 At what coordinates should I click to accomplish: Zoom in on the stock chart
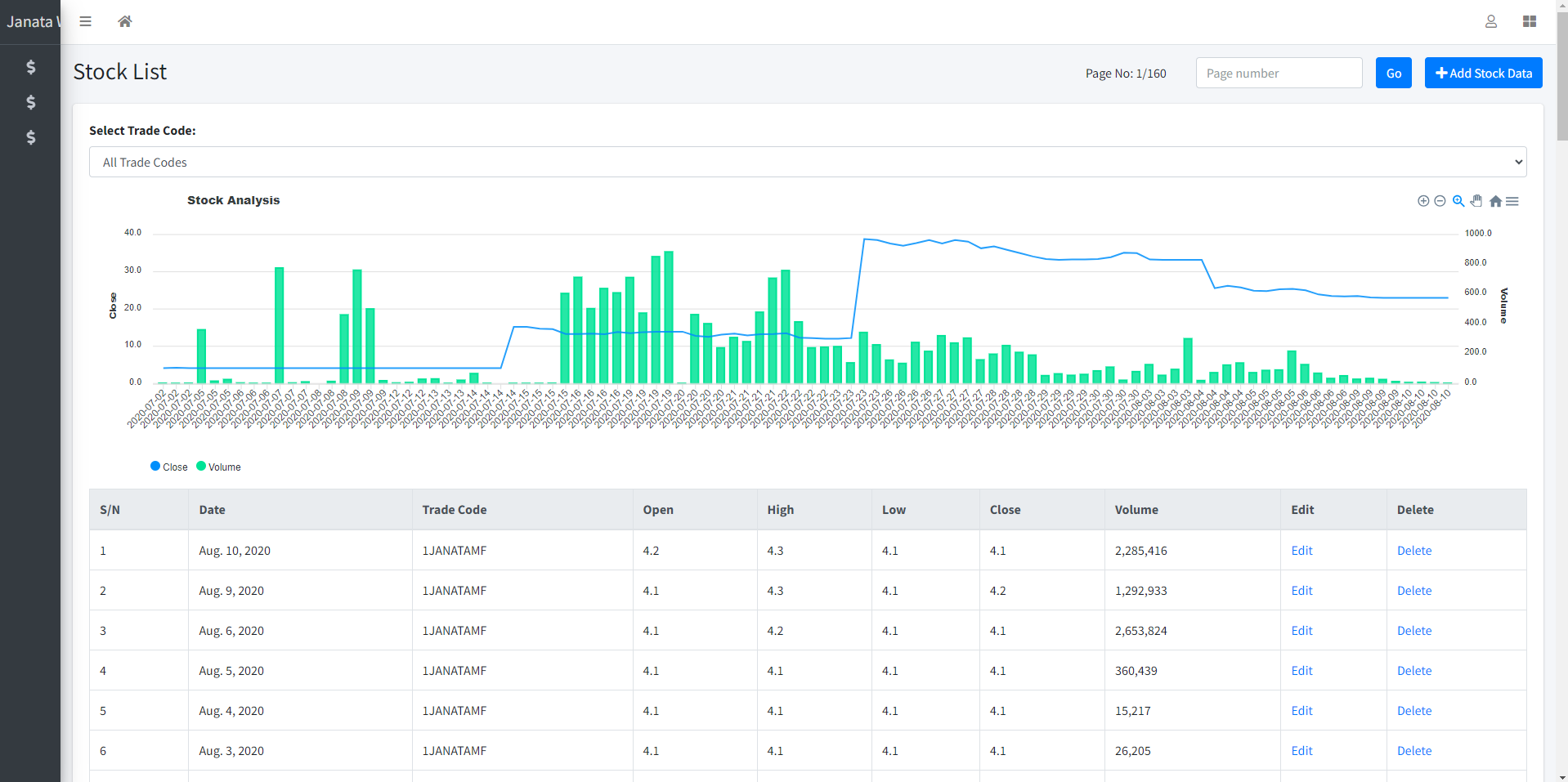(x=1423, y=201)
